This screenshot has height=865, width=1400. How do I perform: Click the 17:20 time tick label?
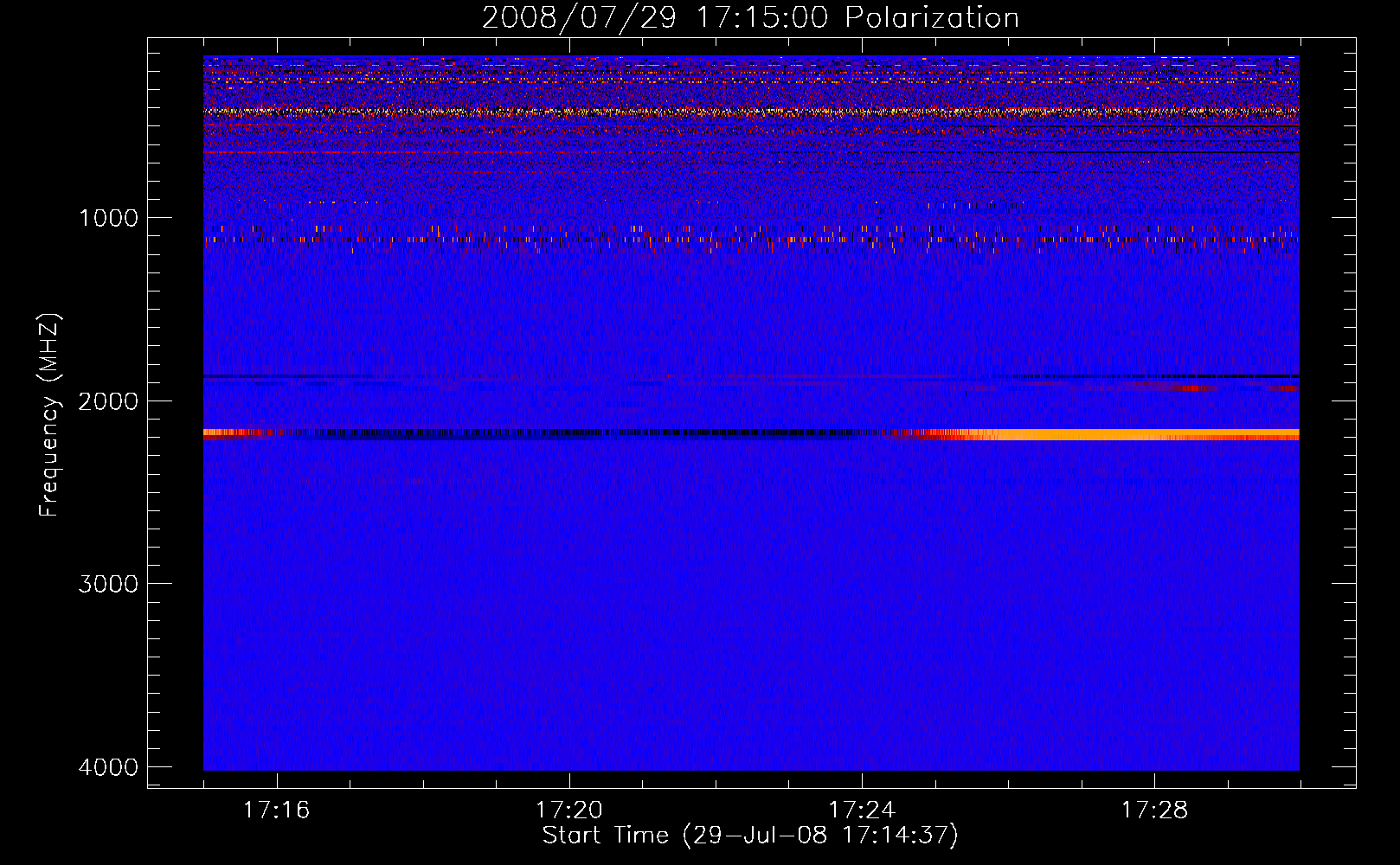[x=568, y=811]
